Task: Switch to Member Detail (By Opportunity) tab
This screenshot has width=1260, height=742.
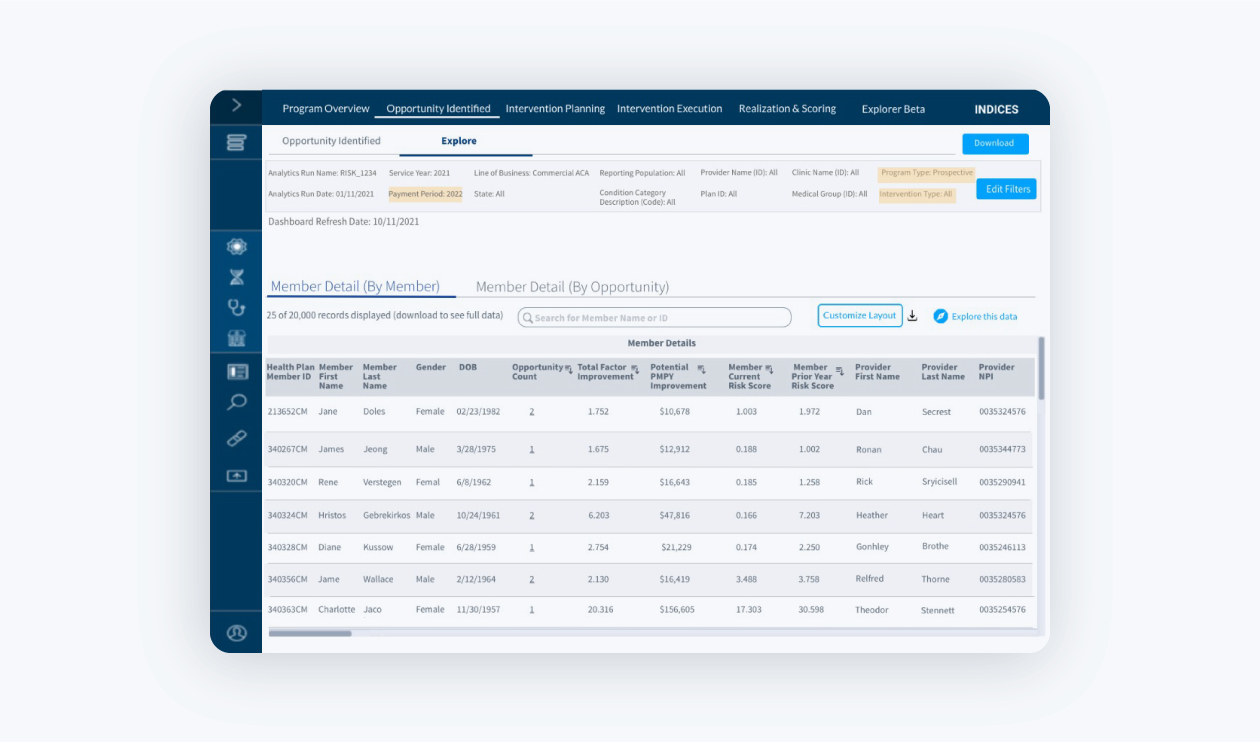Action: coord(572,287)
